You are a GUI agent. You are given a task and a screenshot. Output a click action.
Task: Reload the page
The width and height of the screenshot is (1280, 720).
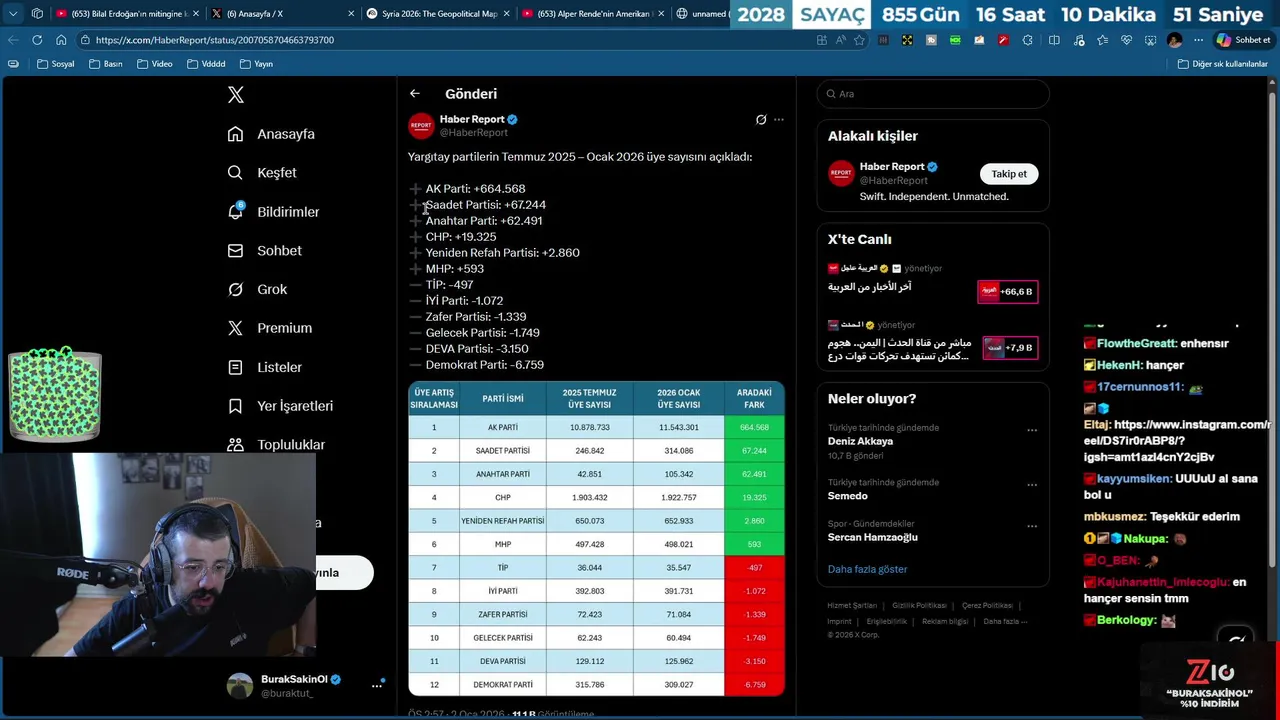(x=37, y=40)
